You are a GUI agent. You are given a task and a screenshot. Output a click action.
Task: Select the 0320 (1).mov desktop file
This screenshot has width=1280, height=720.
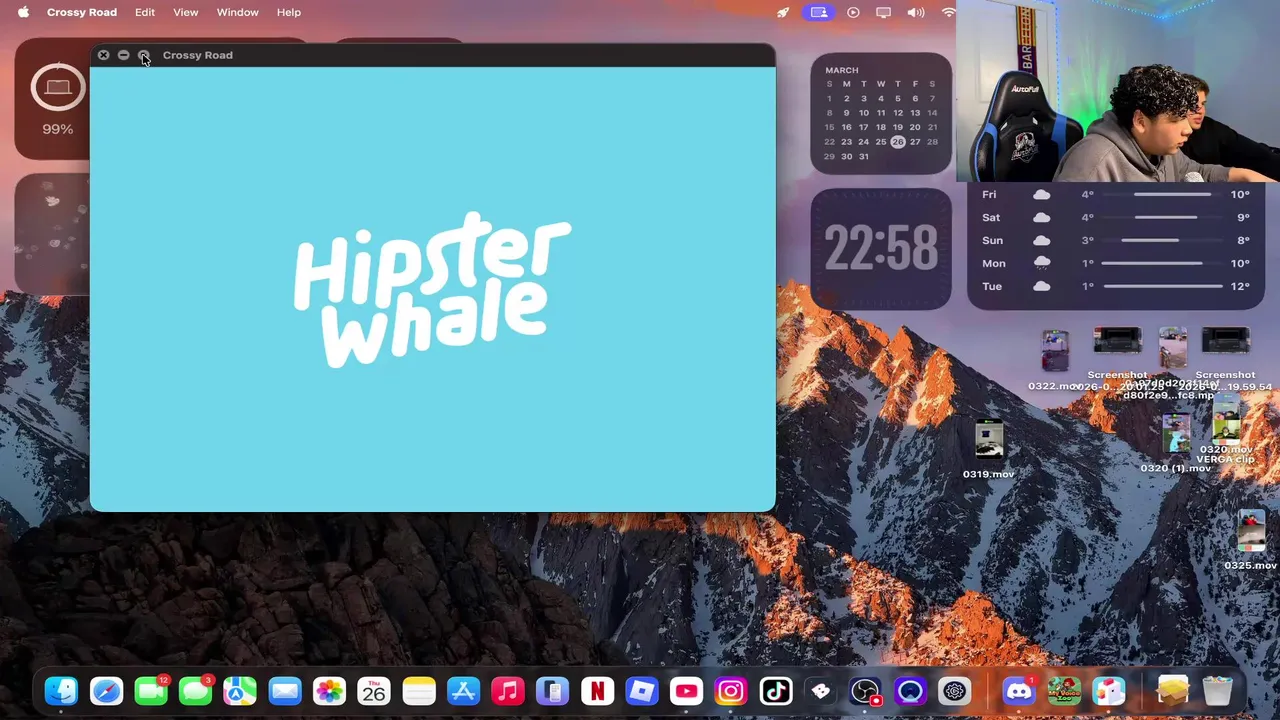(1176, 443)
